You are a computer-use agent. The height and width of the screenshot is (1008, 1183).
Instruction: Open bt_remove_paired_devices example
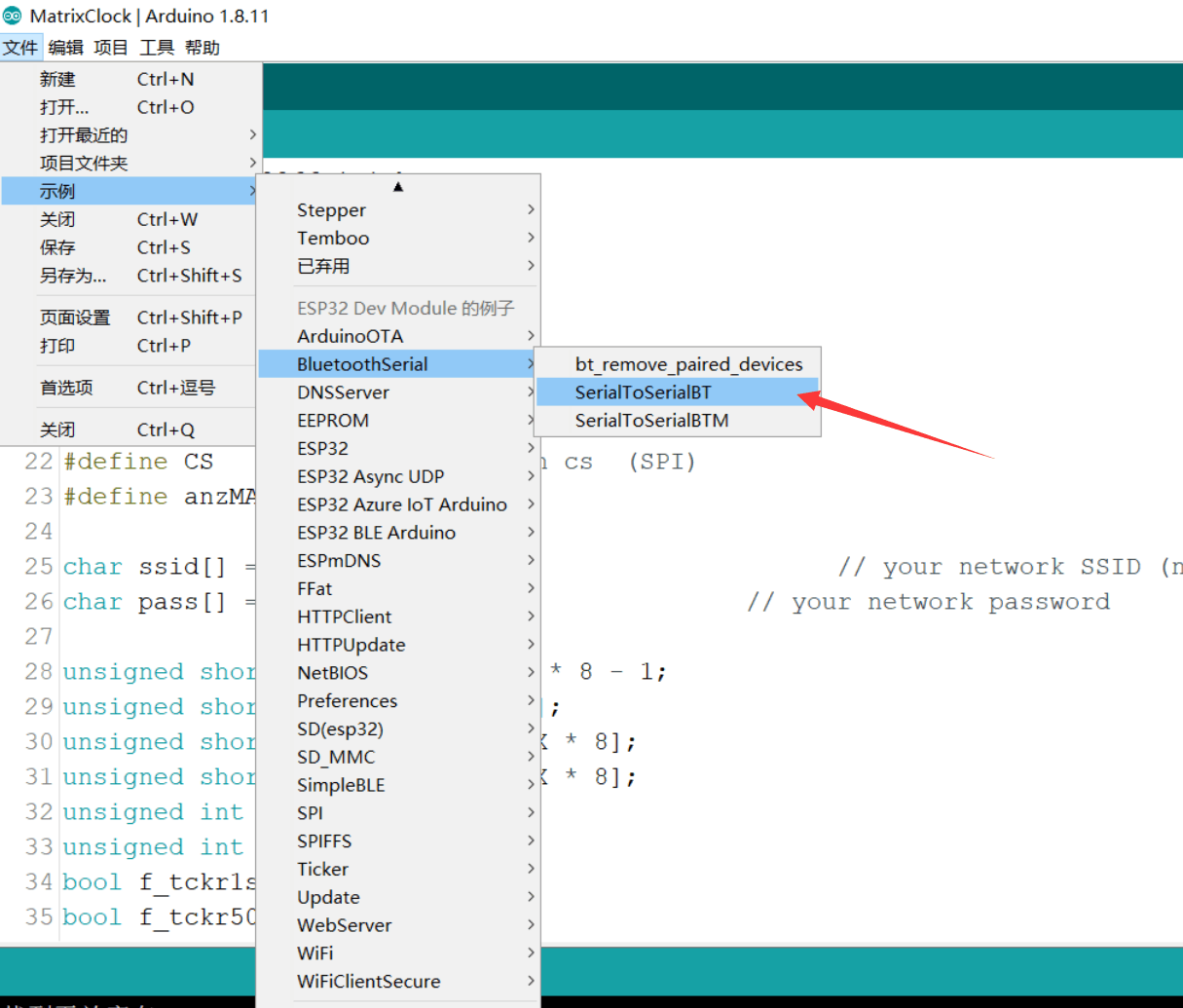(x=678, y=364)
